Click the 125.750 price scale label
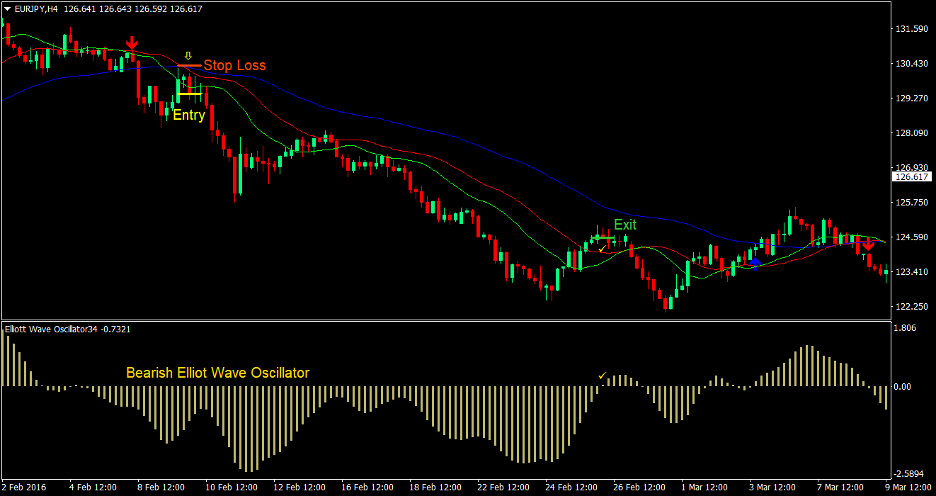 coord(912,202)
